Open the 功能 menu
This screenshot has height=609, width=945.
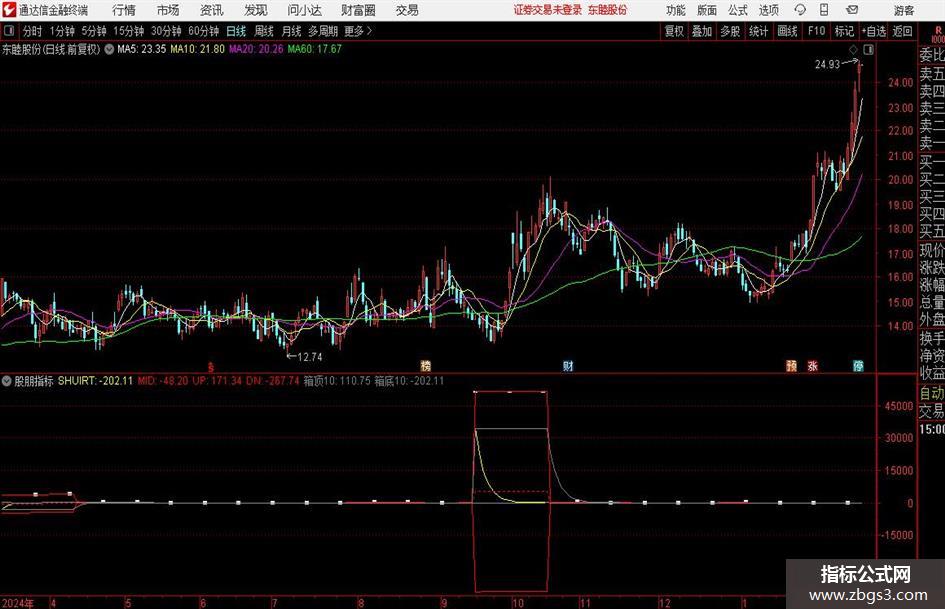pyautogui.click(x=676, y=10)
